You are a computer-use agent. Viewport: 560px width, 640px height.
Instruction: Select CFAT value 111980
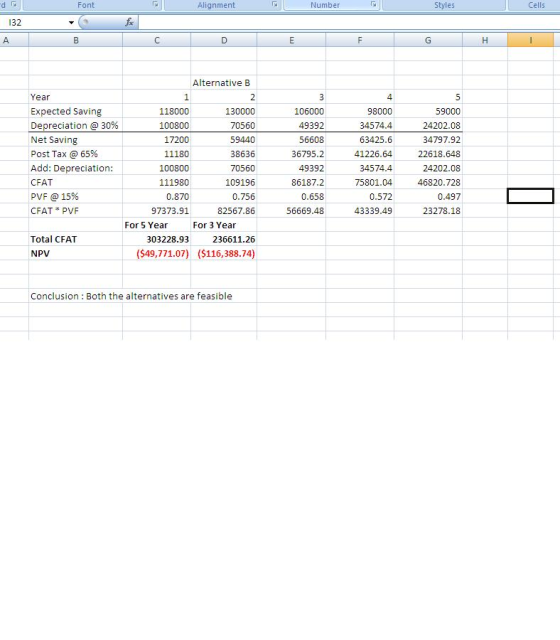coord(156,182)
